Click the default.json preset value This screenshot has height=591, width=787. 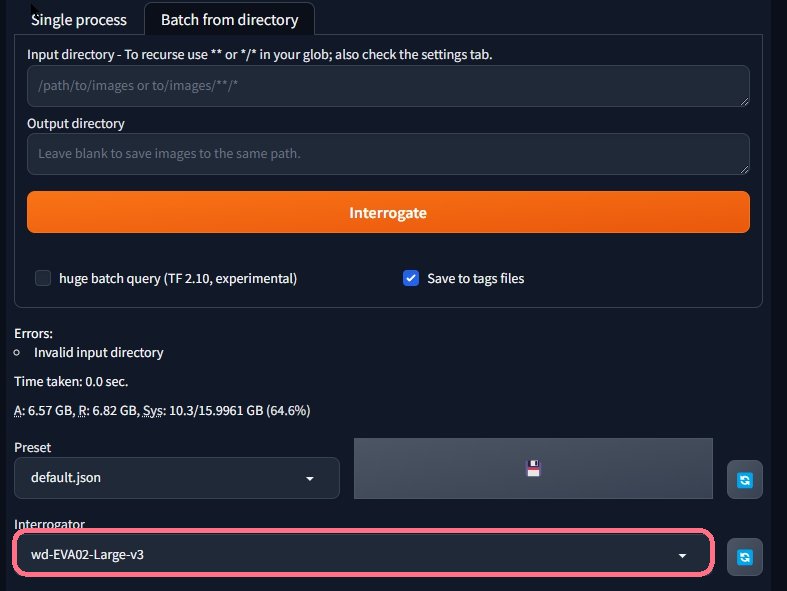[66, 478]
